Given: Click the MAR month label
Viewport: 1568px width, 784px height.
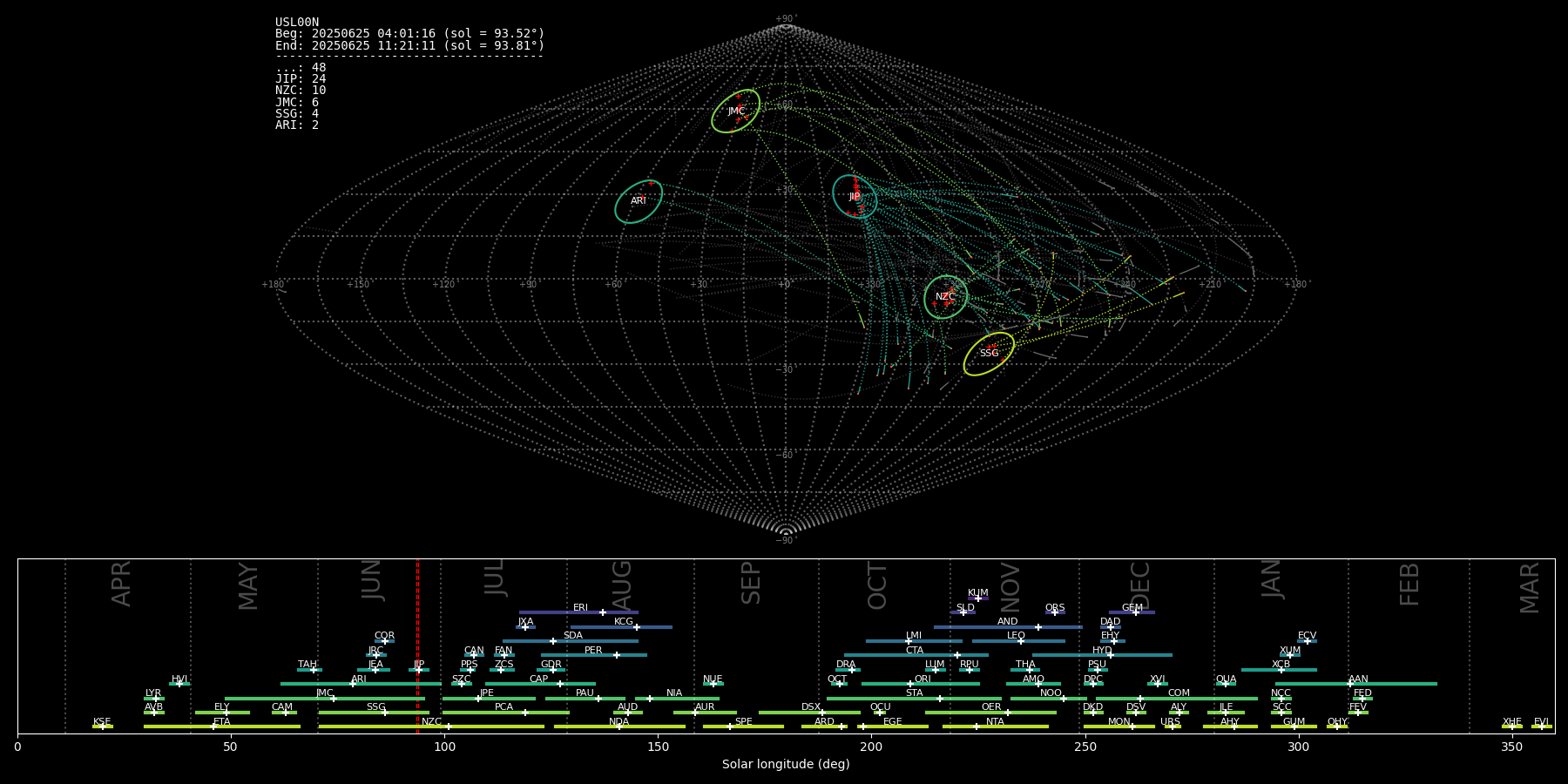Looking at the screenshot, I should [1530, 588].
